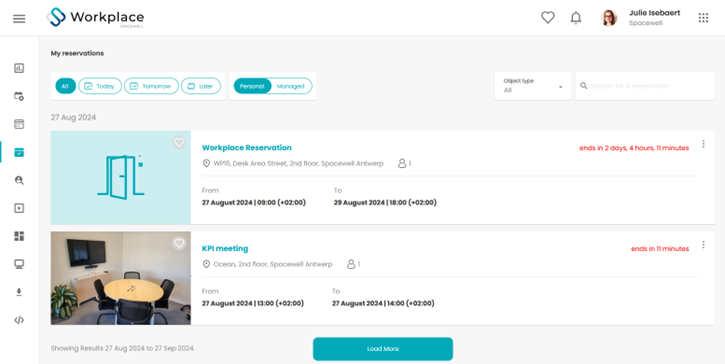Filter reservations by Tomorrow
The width and height of the screenshot is (725, 364).
click(x=151, y=86)
